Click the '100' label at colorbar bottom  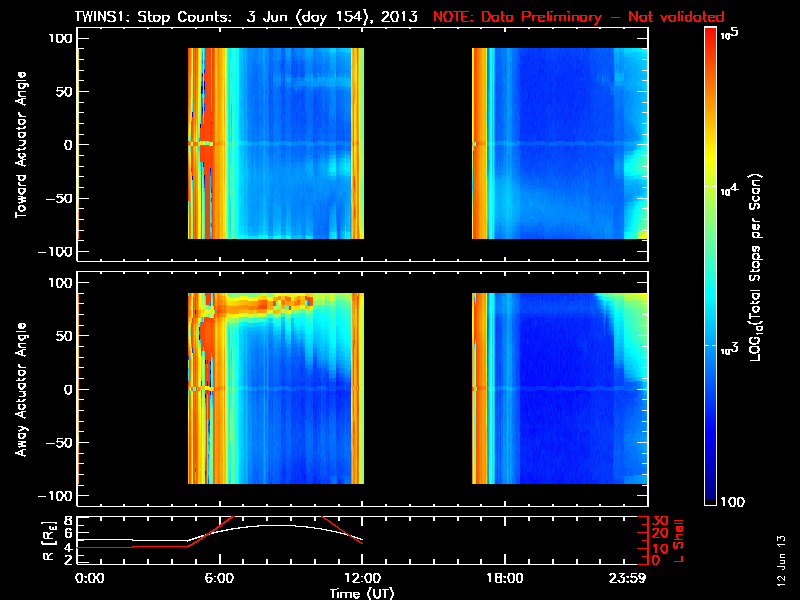point(732,502)
